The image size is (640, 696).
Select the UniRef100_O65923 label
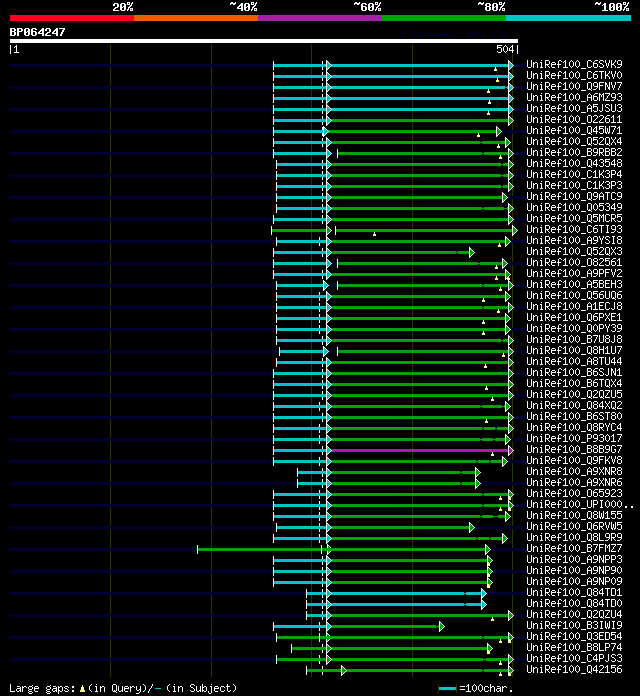coord(574,494)
